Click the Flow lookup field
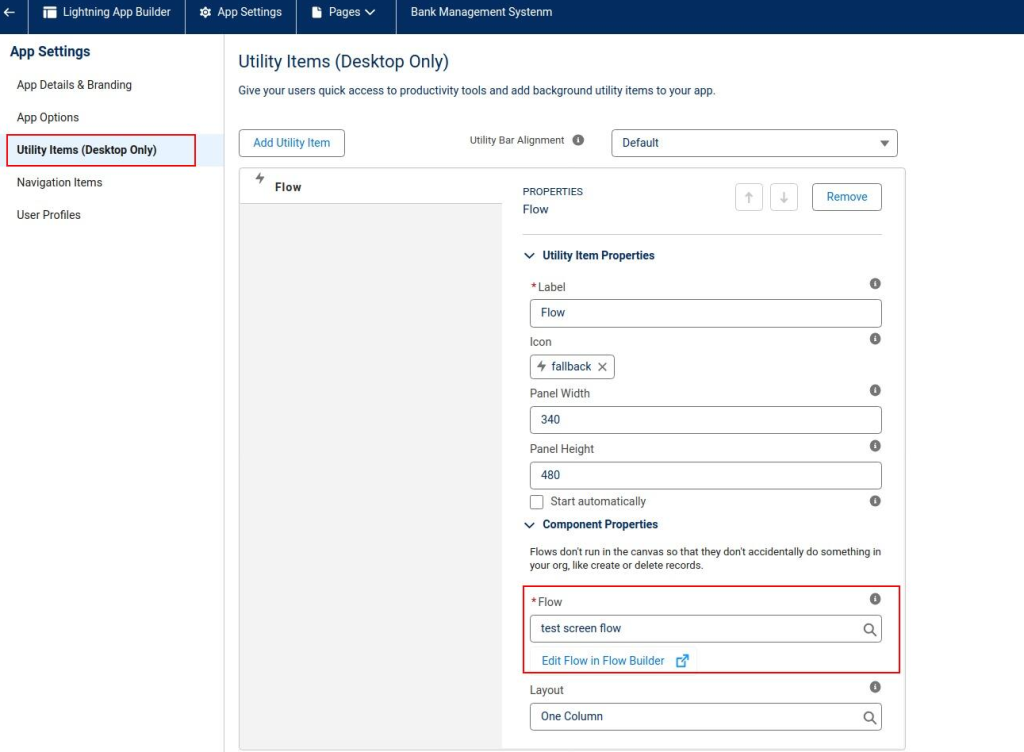 click(705, 629)
